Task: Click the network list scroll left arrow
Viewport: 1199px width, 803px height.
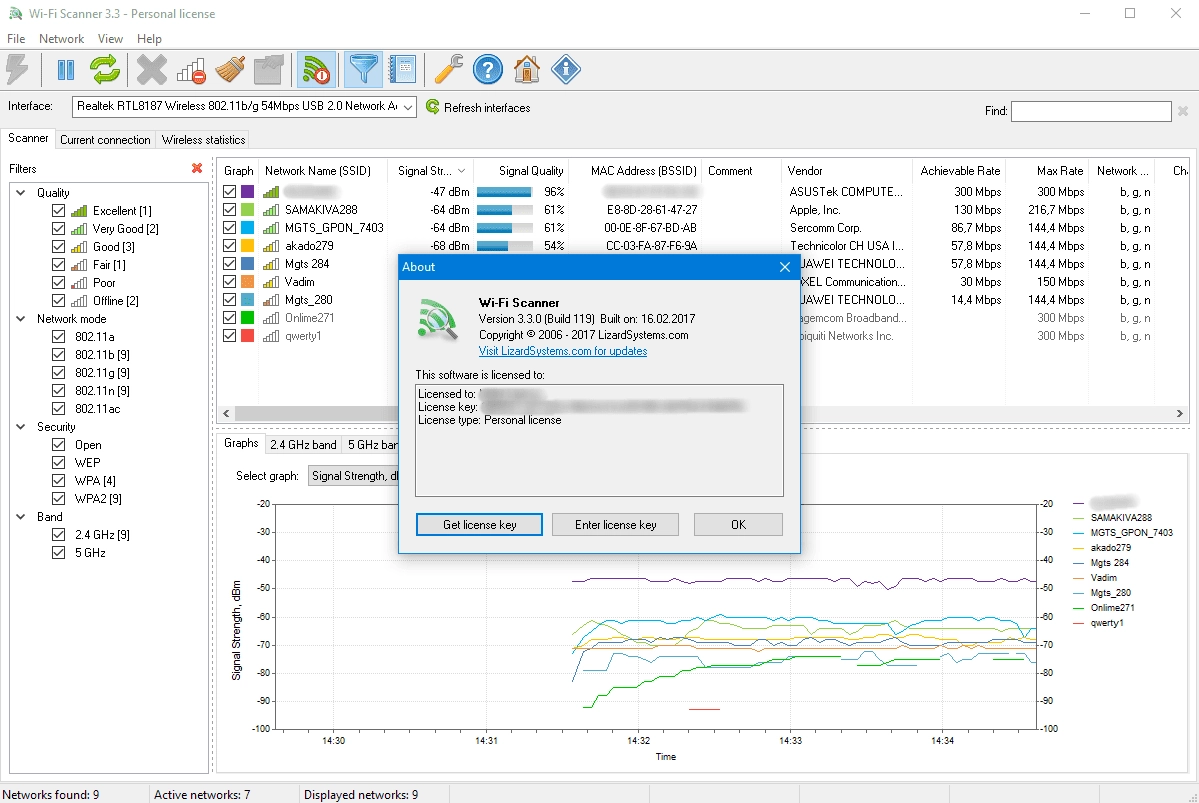Action: 226,413
